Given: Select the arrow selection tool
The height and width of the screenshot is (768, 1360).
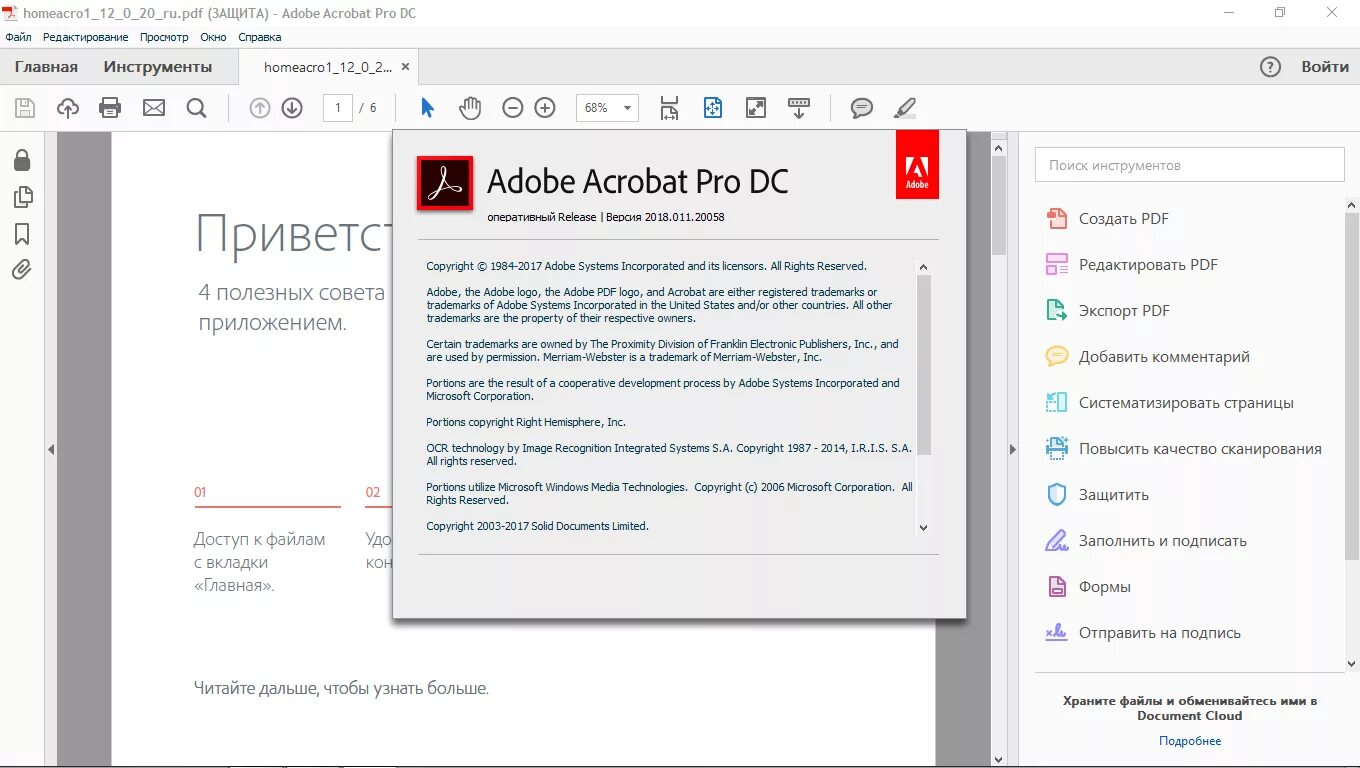Looking at the screenshot, I should pos(427,108).
